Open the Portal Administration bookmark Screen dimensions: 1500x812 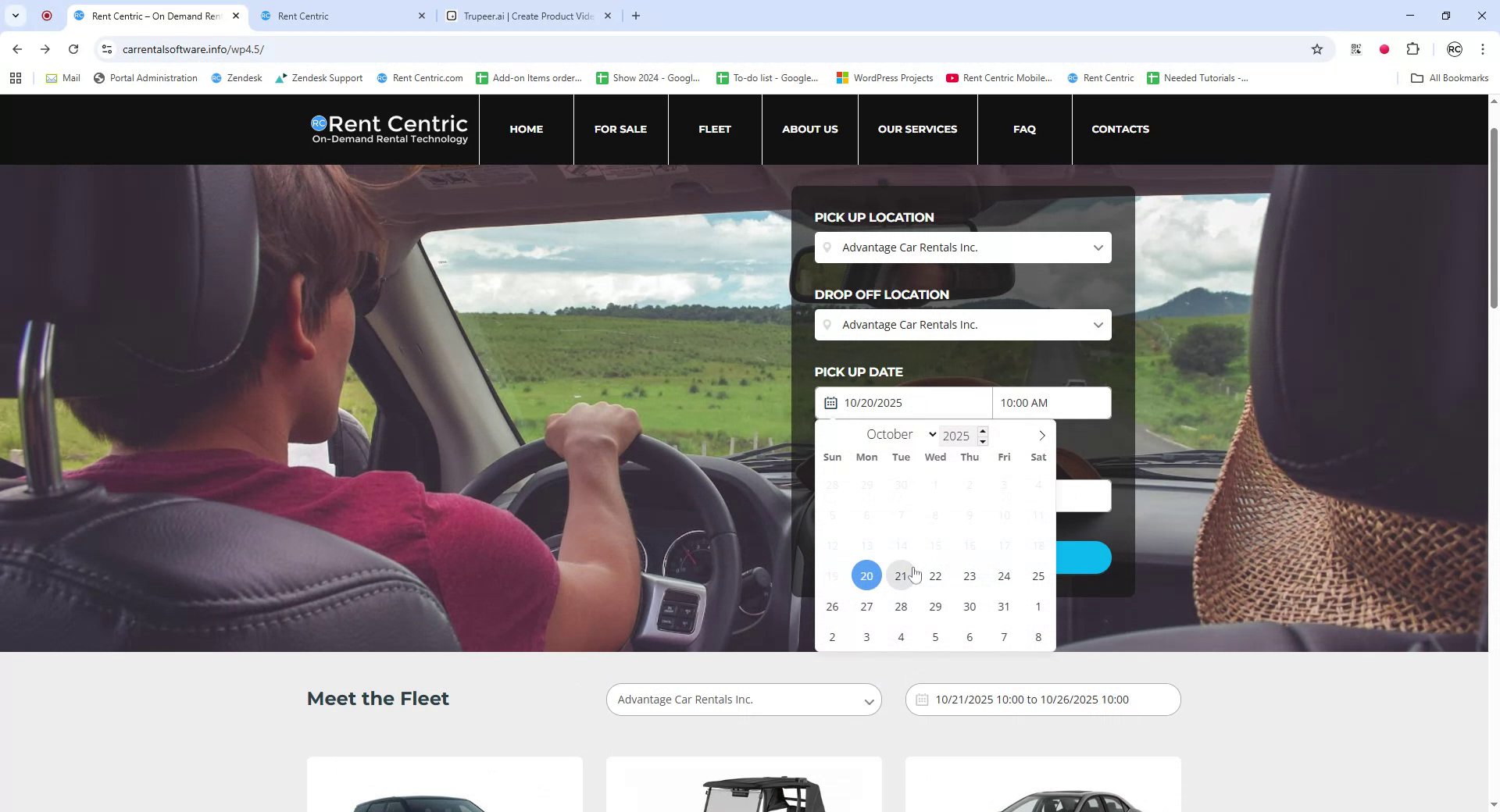tap(145, 77)
